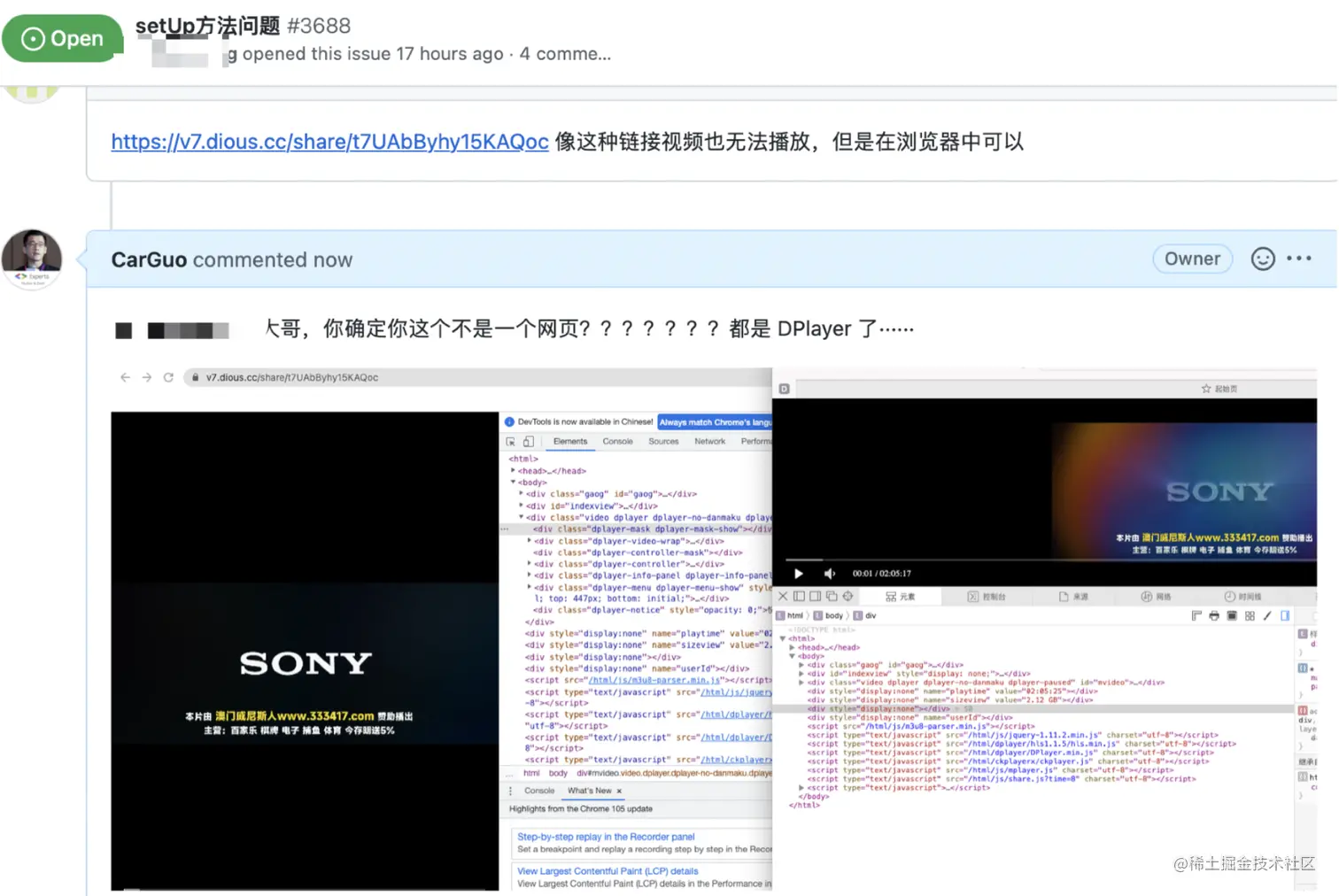
Task: Expand the div class gaog node in Chrome DevTools
Action: 522,494
